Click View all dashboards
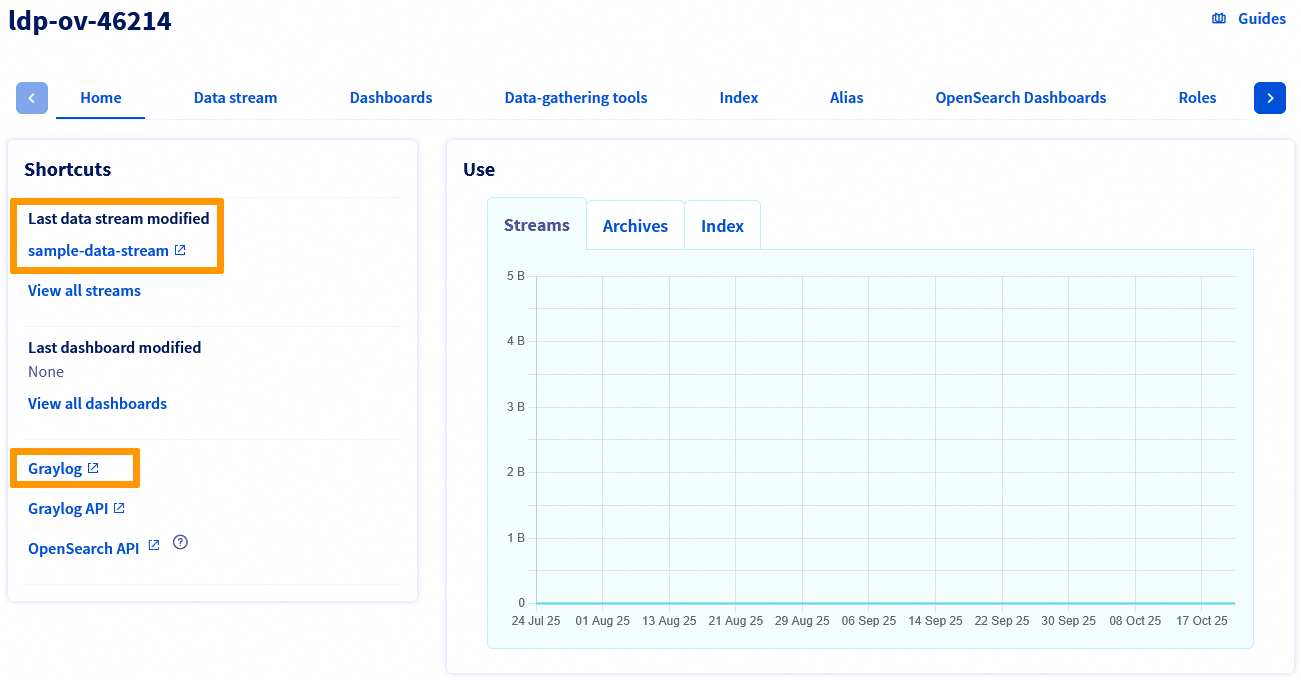The height and width of the screenshot is (680, 1301). tap(97, 403)
